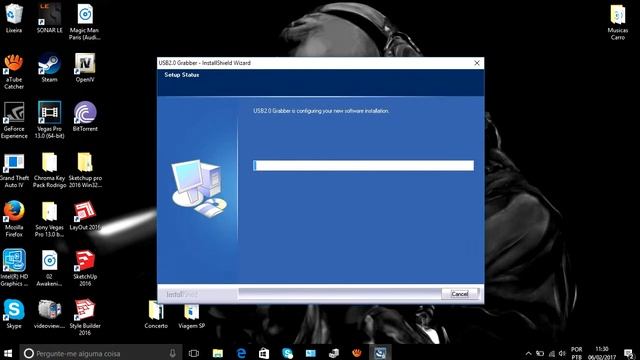The image size is (640, 360).
Task: Select the Viagem SP folder on the desktop
Action: tap(191, 314)
